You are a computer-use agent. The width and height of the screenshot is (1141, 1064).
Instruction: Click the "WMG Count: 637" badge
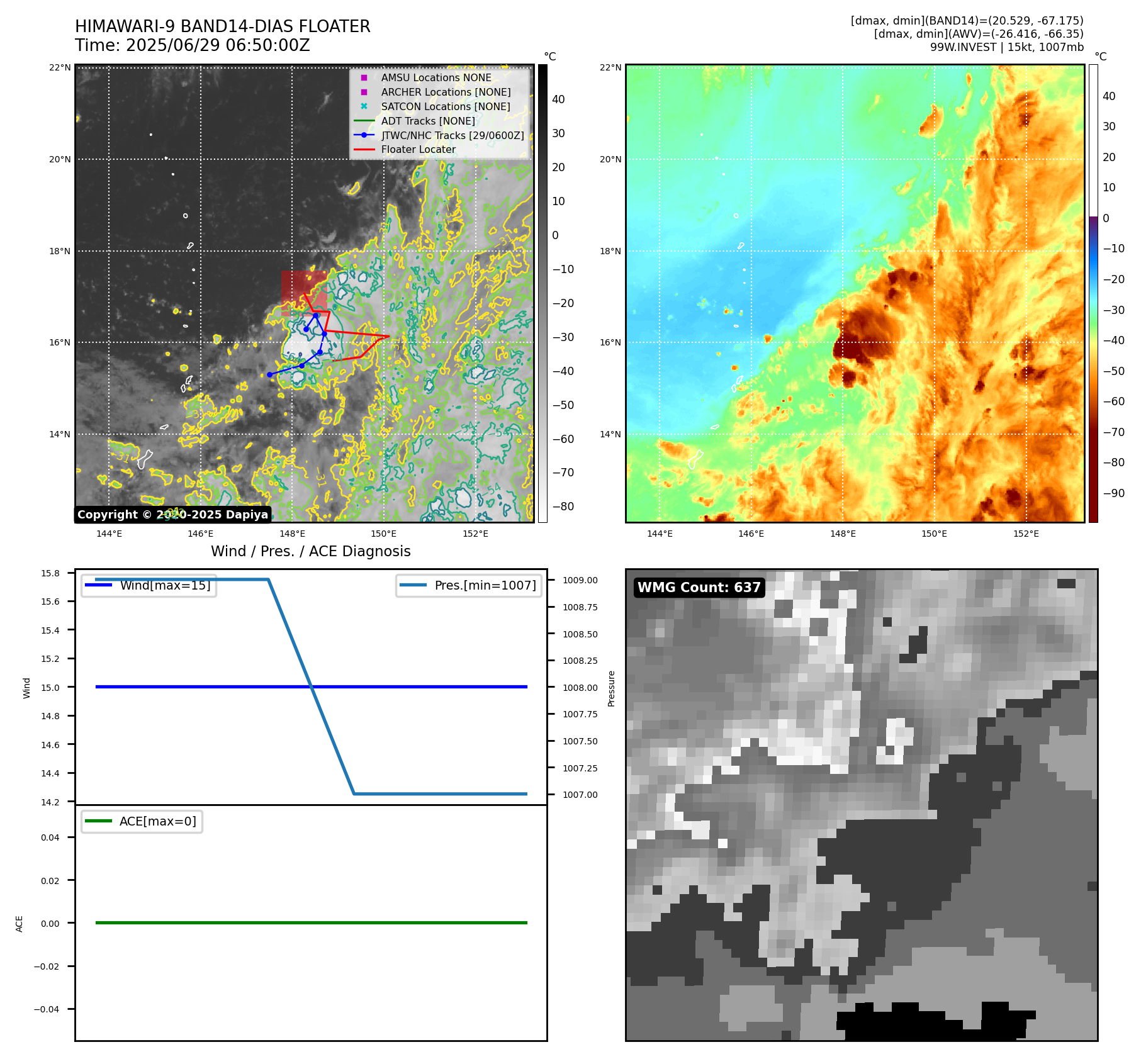(x=699, y=588)
